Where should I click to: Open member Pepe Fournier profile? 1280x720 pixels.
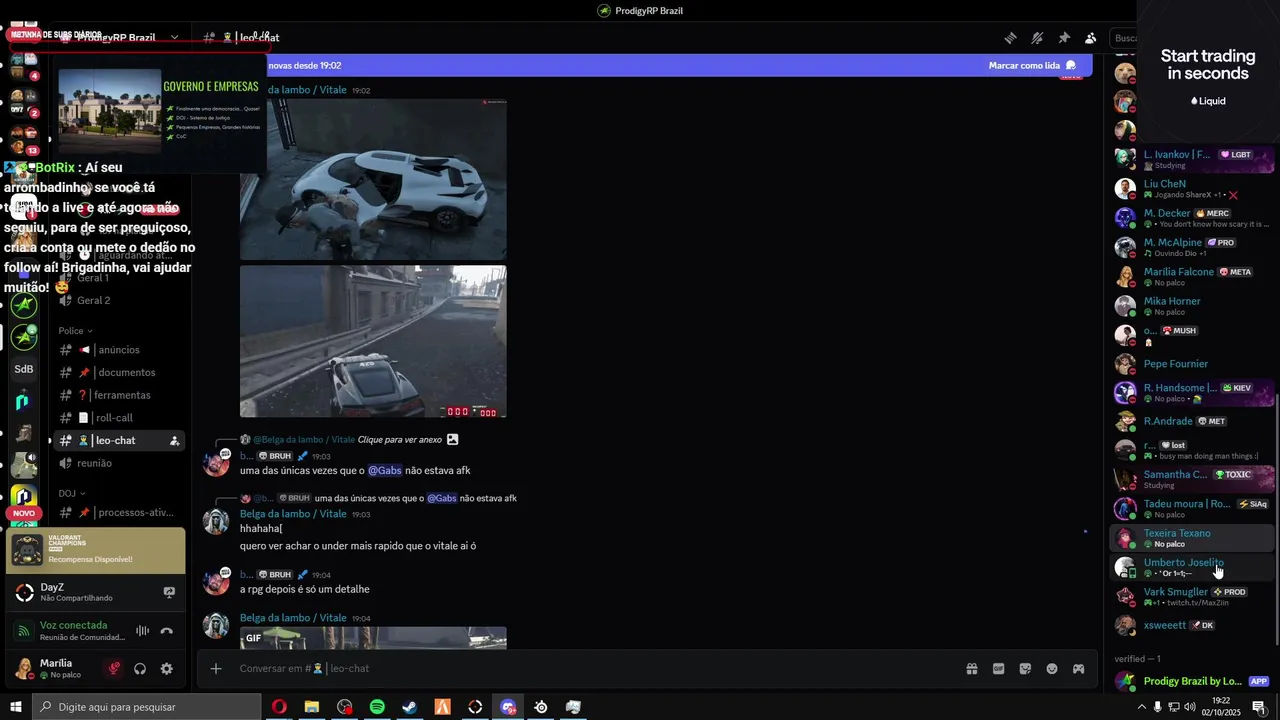1194,364
